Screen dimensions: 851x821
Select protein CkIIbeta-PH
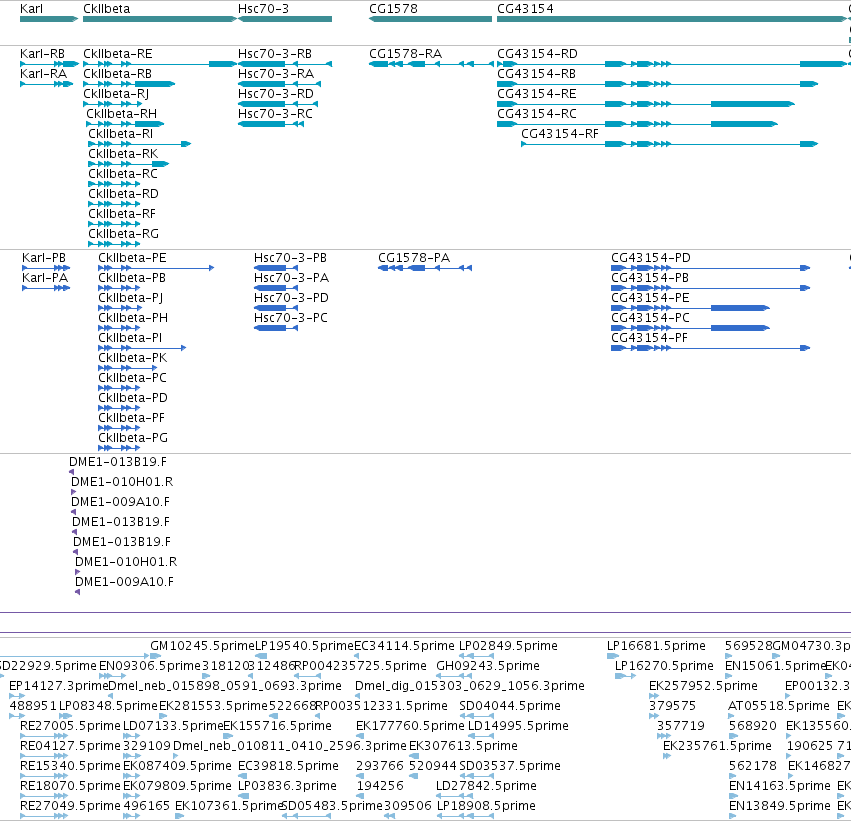pyautogui.click(x=133, y=318)
